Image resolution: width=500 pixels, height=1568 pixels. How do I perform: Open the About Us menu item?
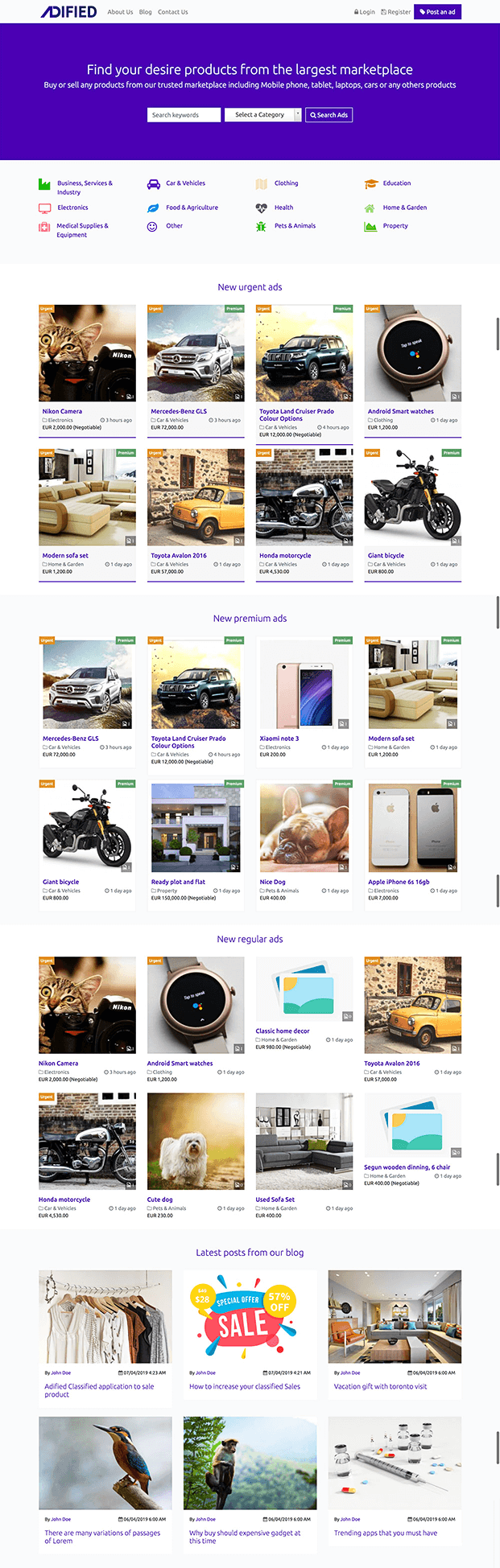[120, 12]
